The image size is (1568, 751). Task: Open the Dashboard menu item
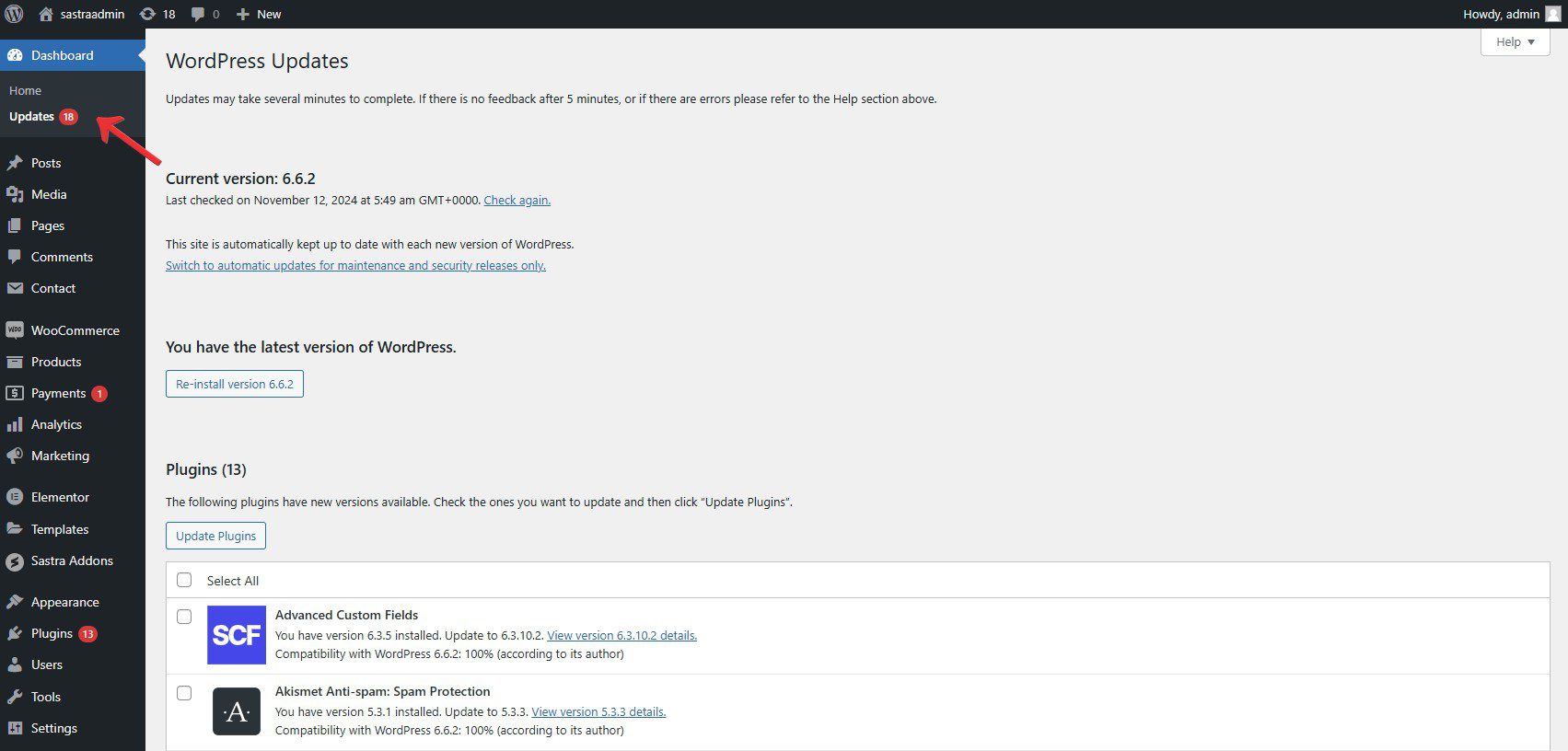[73, 55]
